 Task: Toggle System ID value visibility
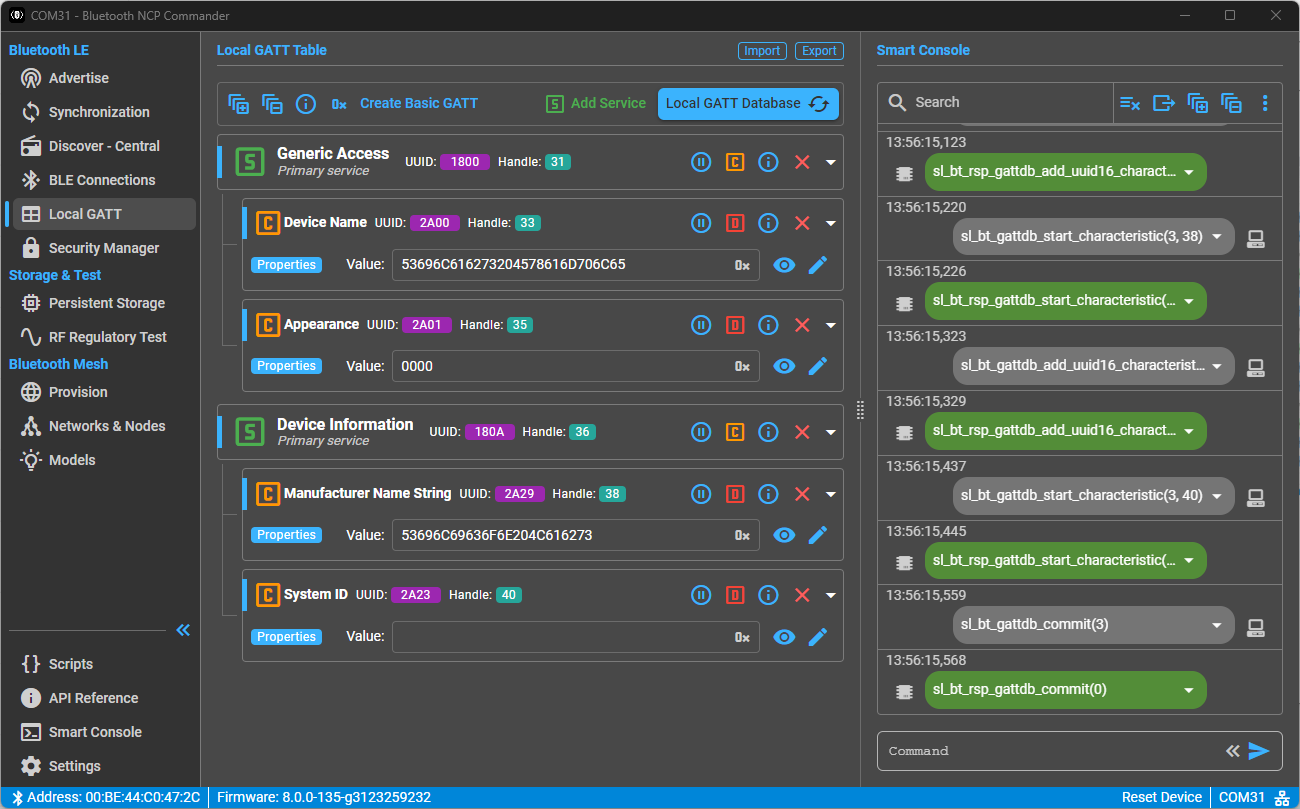784,637
